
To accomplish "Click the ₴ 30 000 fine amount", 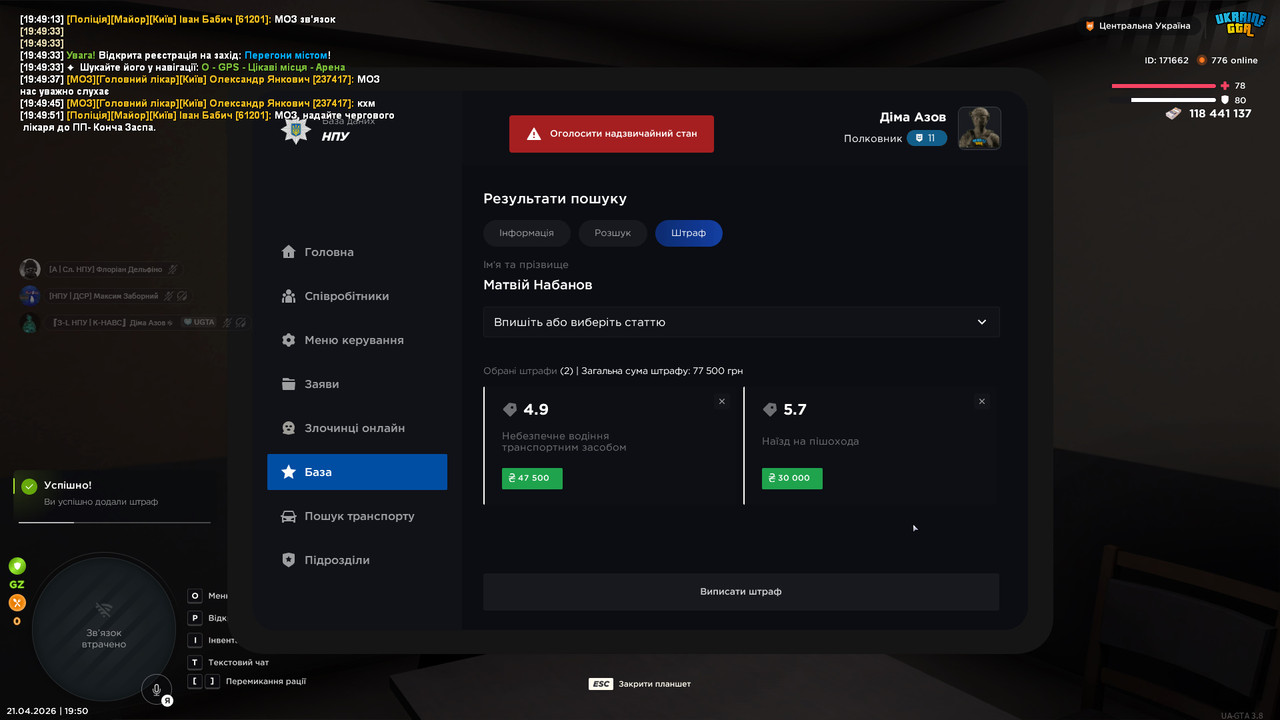I will coord(792,478).
